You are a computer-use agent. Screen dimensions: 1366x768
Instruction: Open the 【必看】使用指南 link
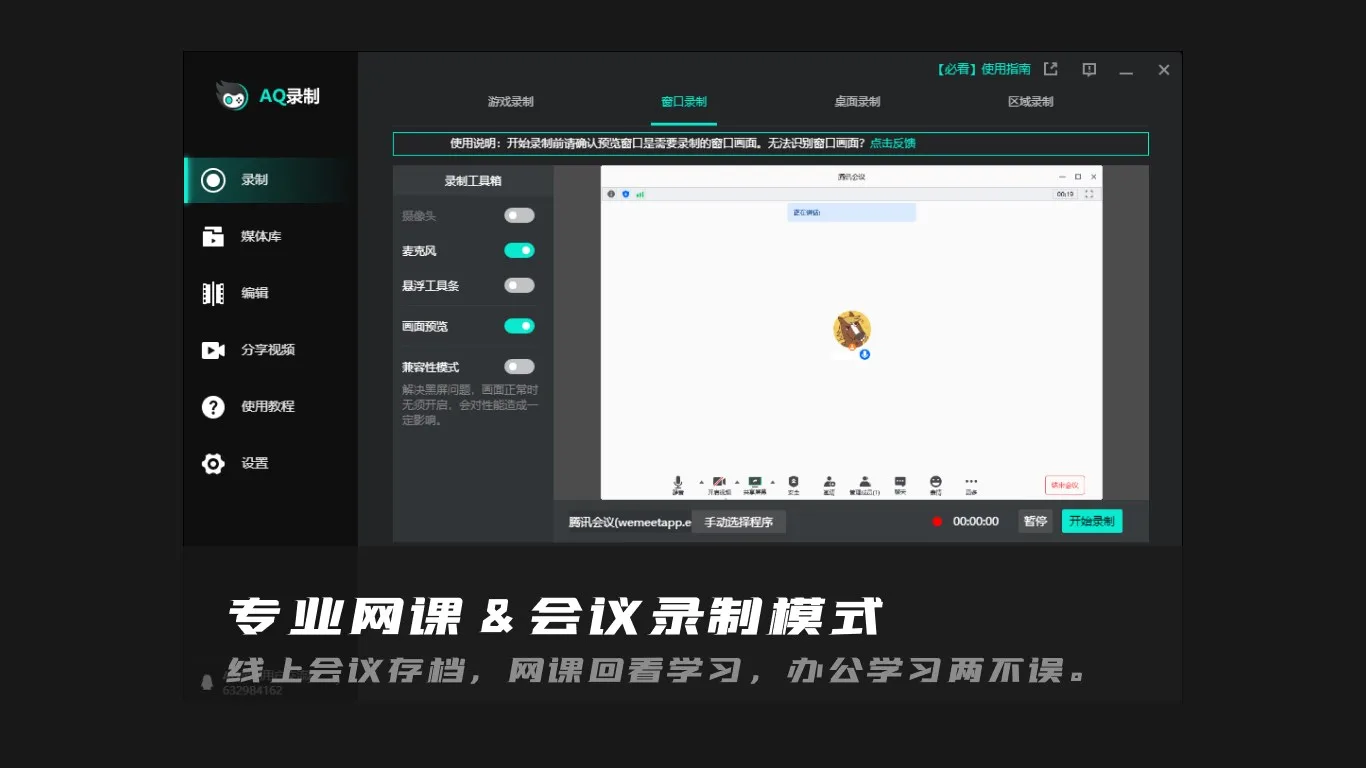tap(983, 69)
